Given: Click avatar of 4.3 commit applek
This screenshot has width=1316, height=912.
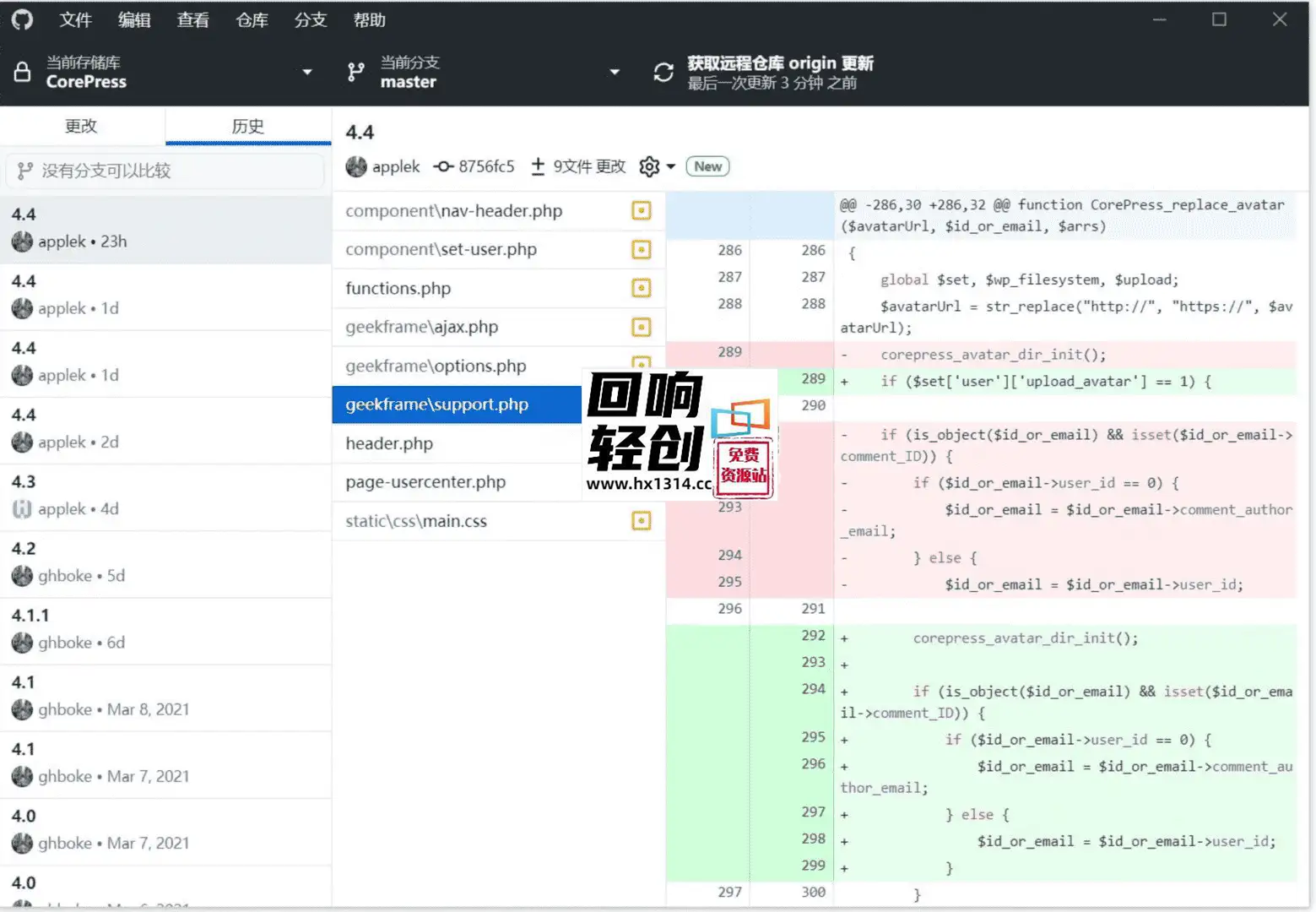Looking at the screenshot, I should (22, 509).
